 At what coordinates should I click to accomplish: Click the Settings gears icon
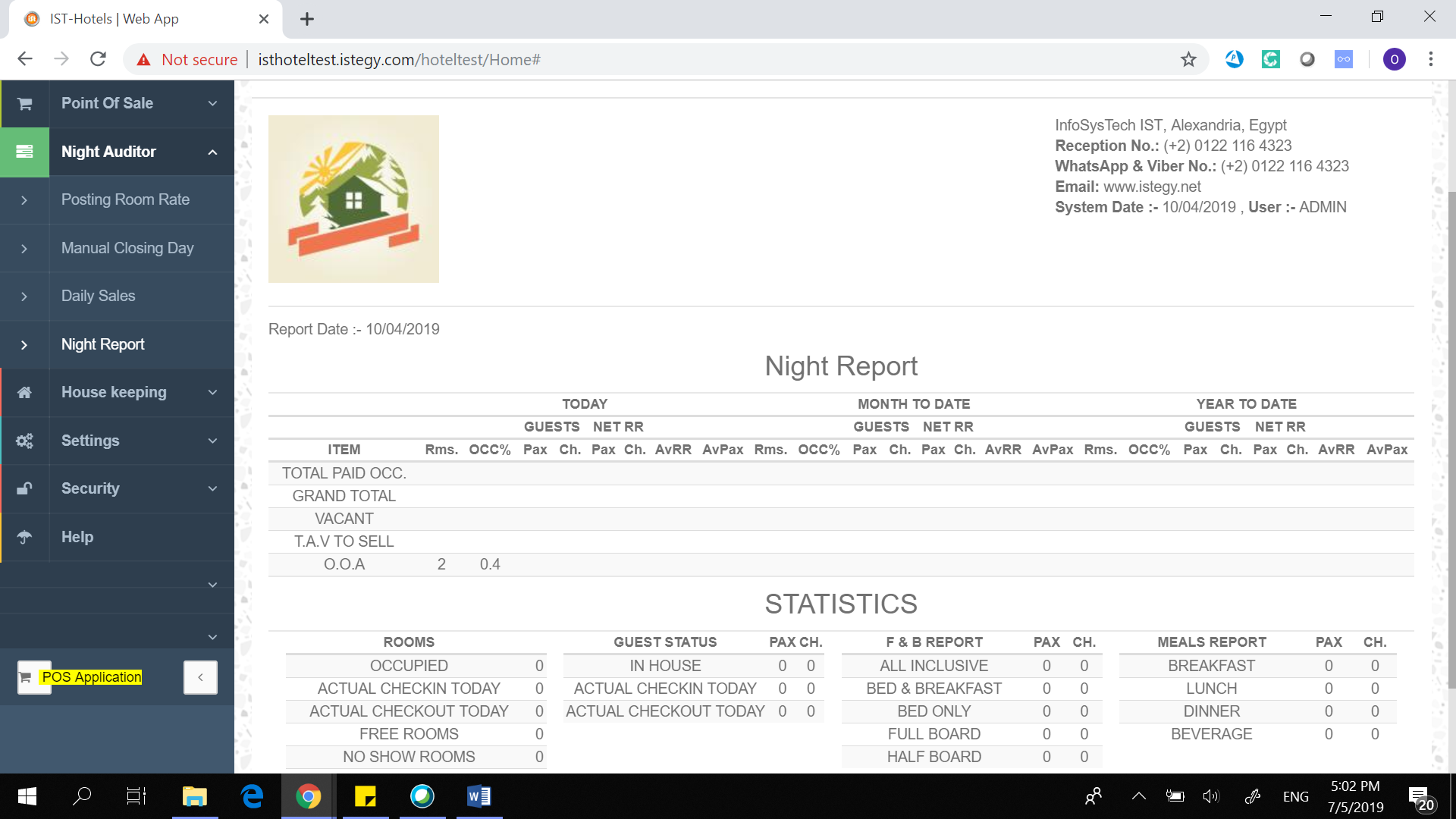[x=24, y=441]
